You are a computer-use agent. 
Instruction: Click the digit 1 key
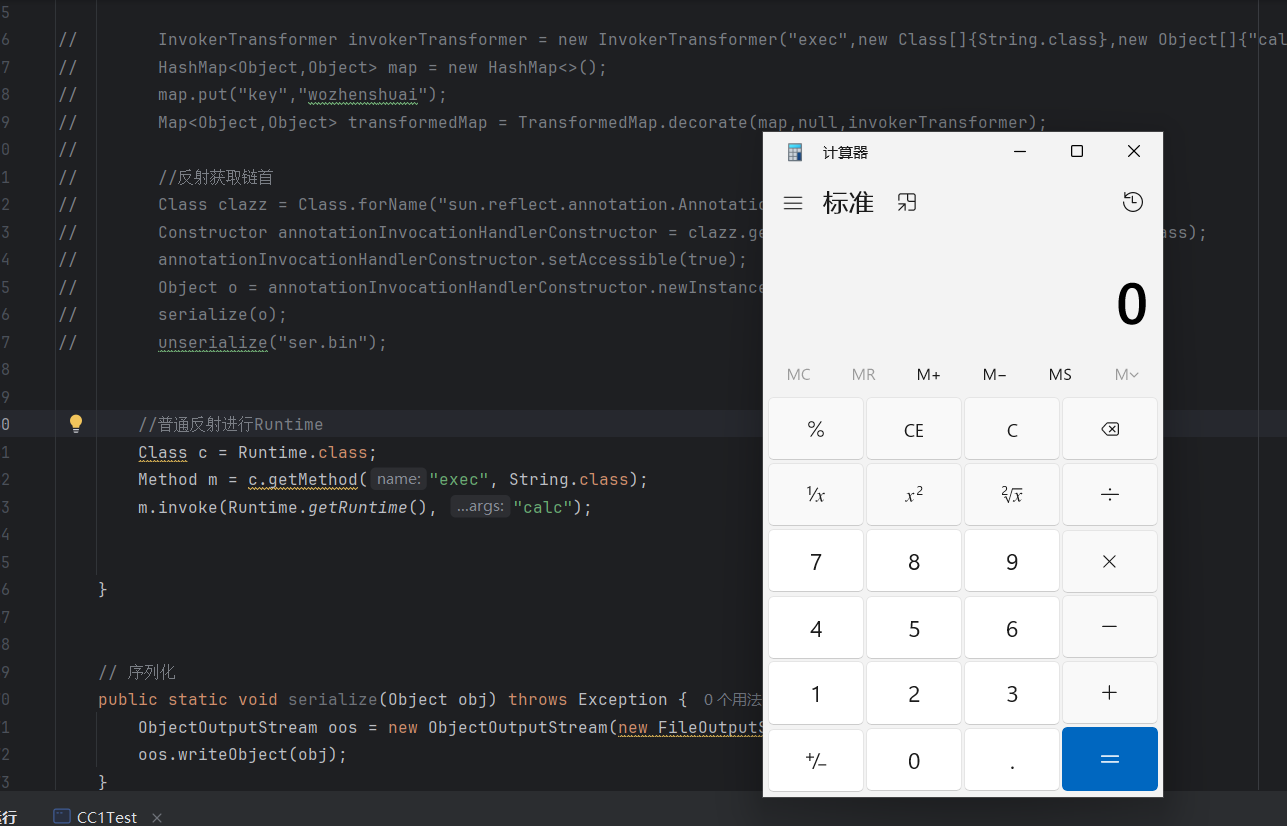(x=816, y=693)
